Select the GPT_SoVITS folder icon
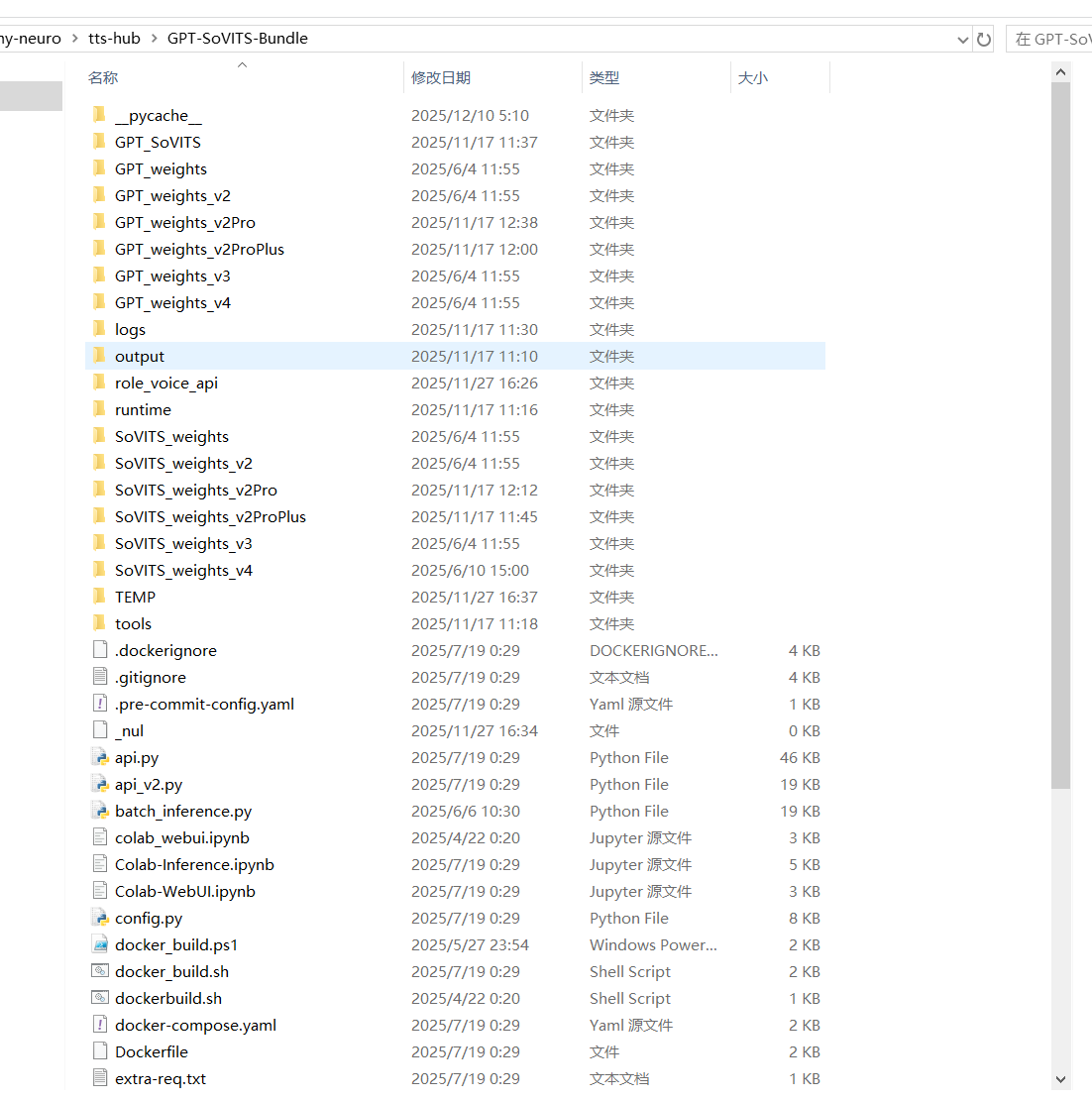The image size is (1092, 1100). pyautogui.click(x=99, y=143)
